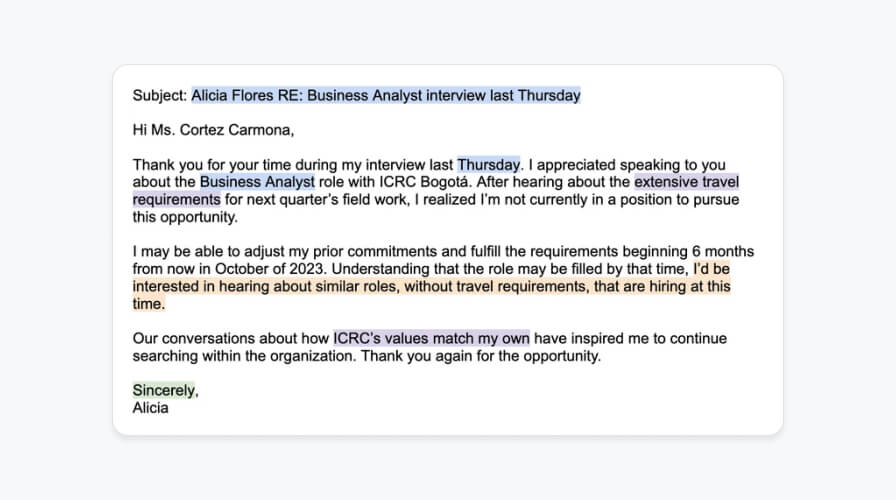Click the highlighted word "requirements" starting the third line
The height and width of the screenshot is (500, 896).
177,200
